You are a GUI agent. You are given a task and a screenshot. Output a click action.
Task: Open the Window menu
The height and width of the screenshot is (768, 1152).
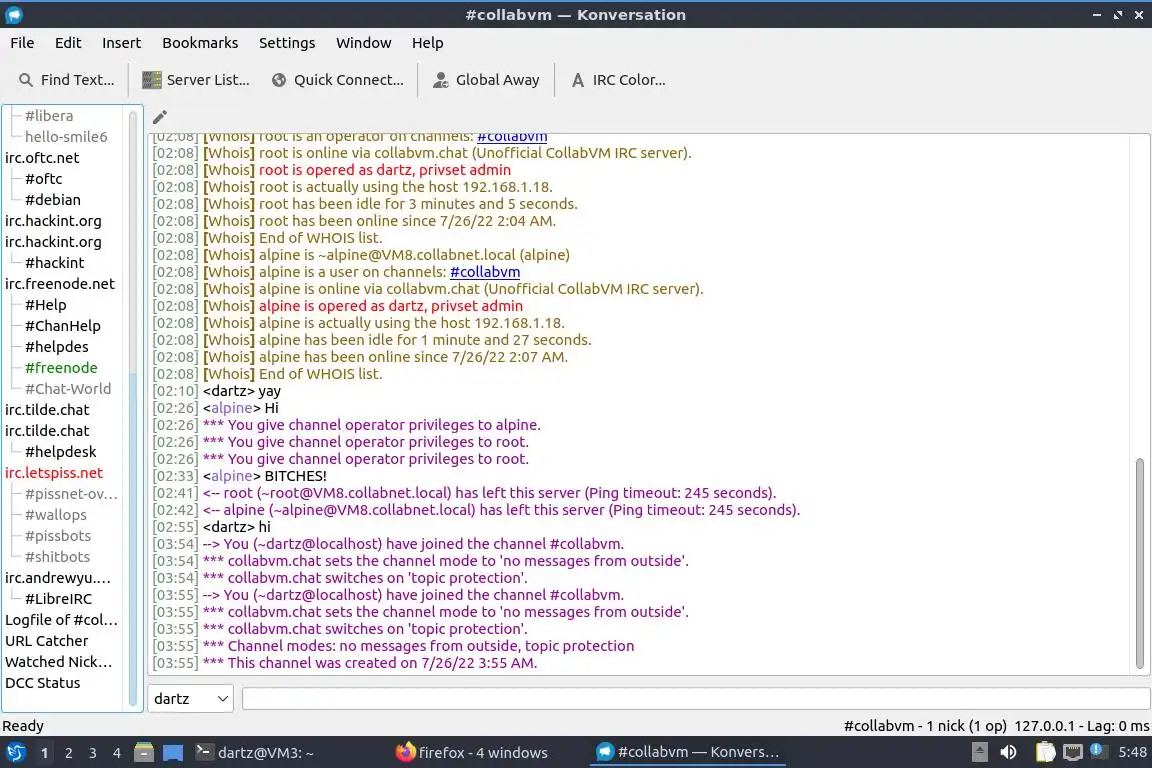click(364, 43)
